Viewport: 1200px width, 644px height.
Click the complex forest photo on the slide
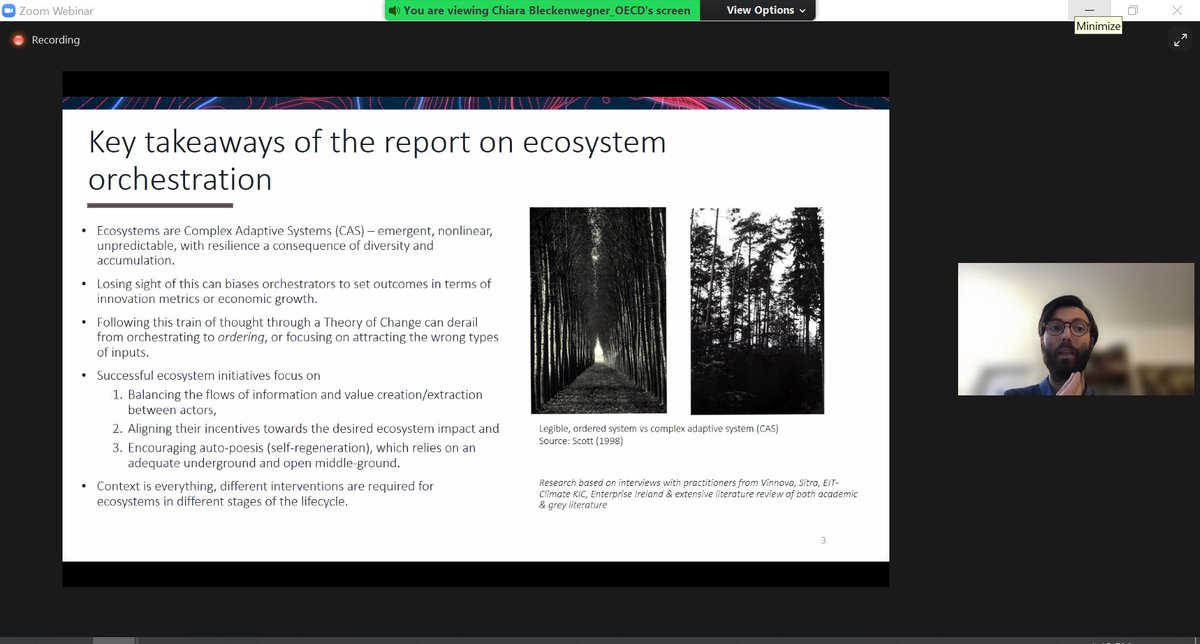tap(757, 311)
